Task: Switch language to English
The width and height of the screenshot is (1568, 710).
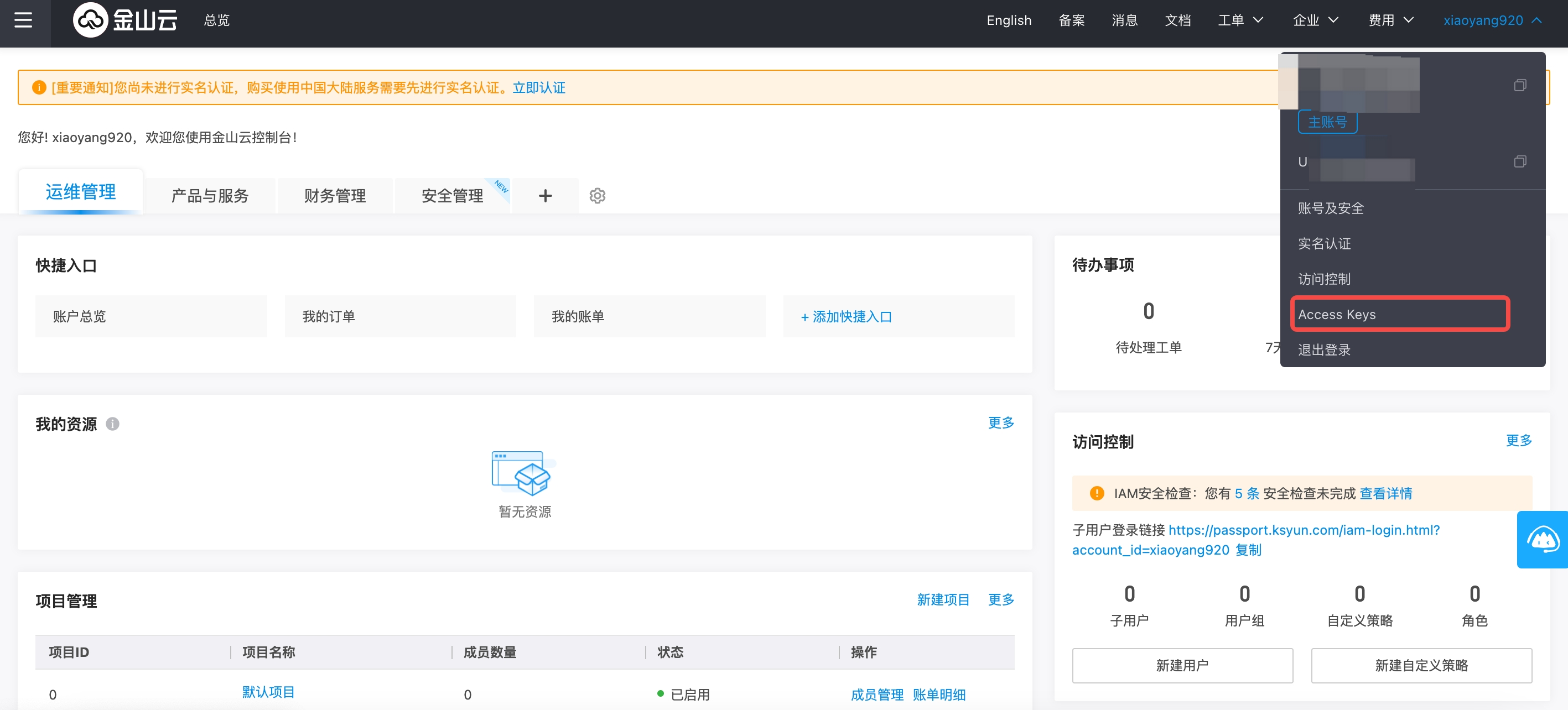Action: 1009,20
